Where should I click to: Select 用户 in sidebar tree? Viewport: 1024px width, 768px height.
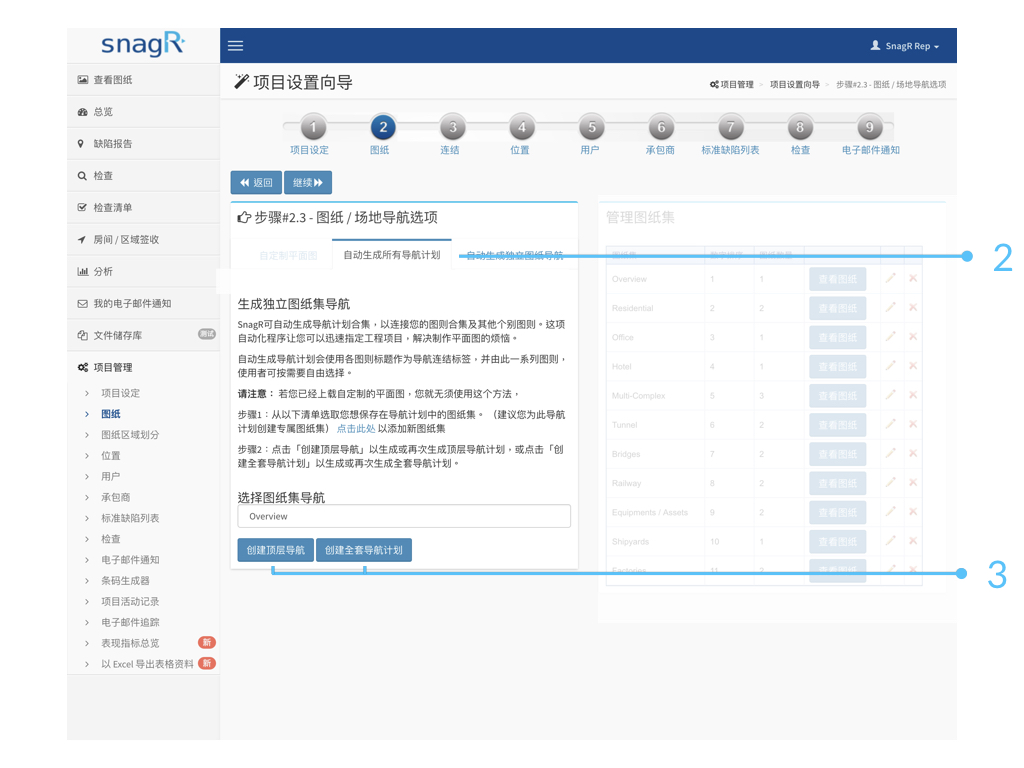click(x=110, y=477)
